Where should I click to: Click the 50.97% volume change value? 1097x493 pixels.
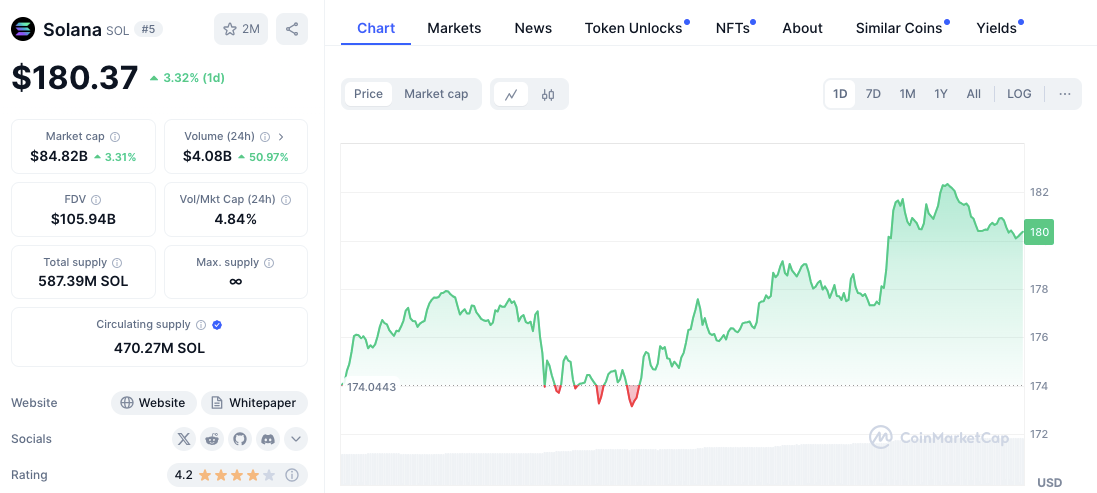pos(263,157)
